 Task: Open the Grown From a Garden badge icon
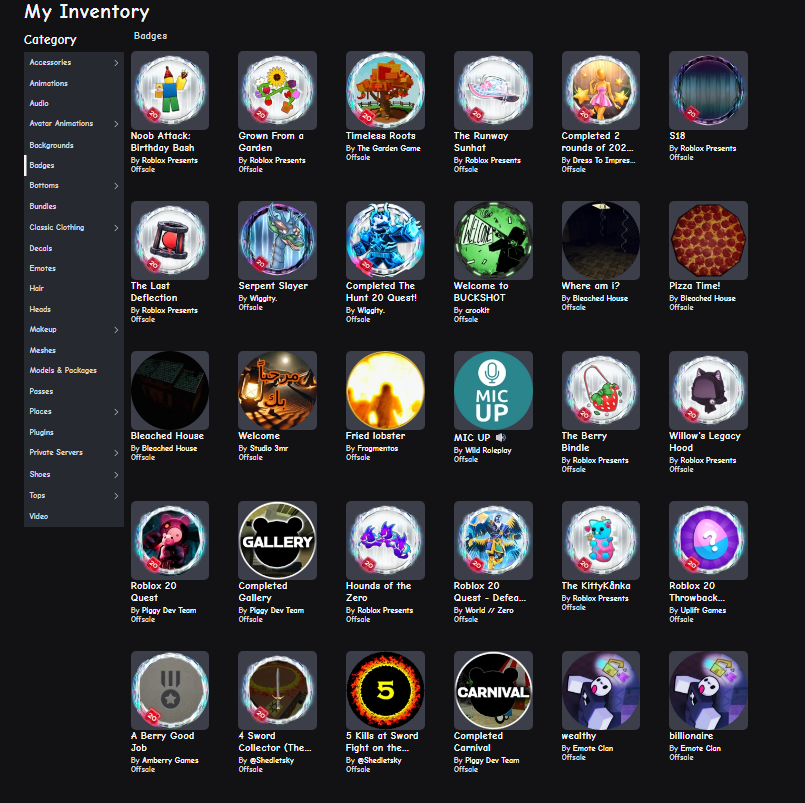pyautogui.click(x=277, y=90)
